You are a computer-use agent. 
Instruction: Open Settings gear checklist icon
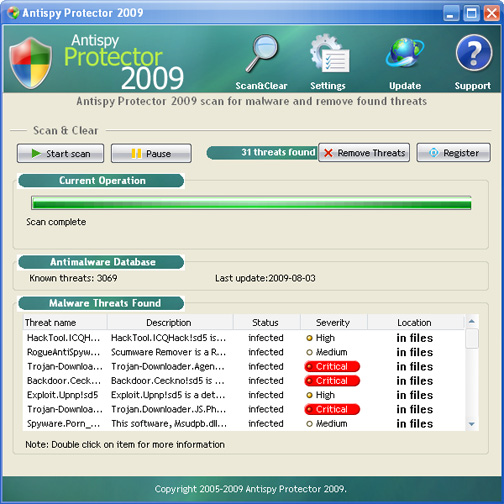tap(329, 53)
